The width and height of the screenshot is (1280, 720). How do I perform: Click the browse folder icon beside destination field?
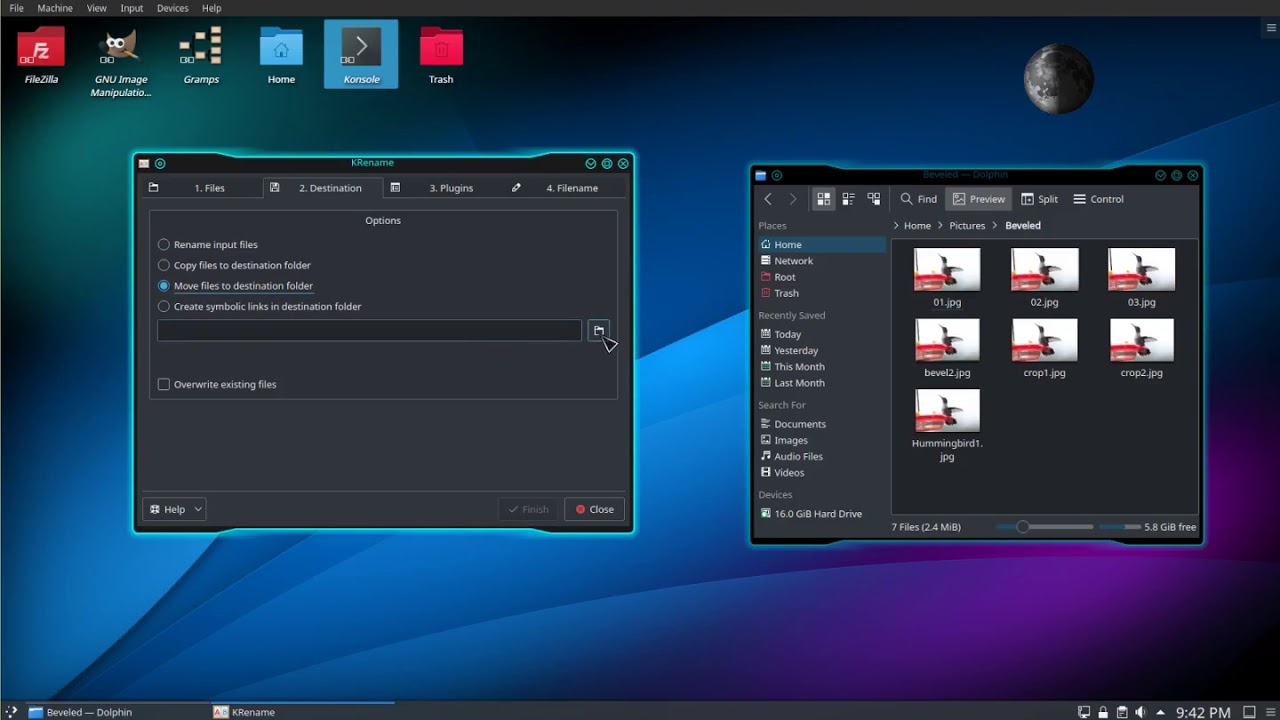coord(598,331)
